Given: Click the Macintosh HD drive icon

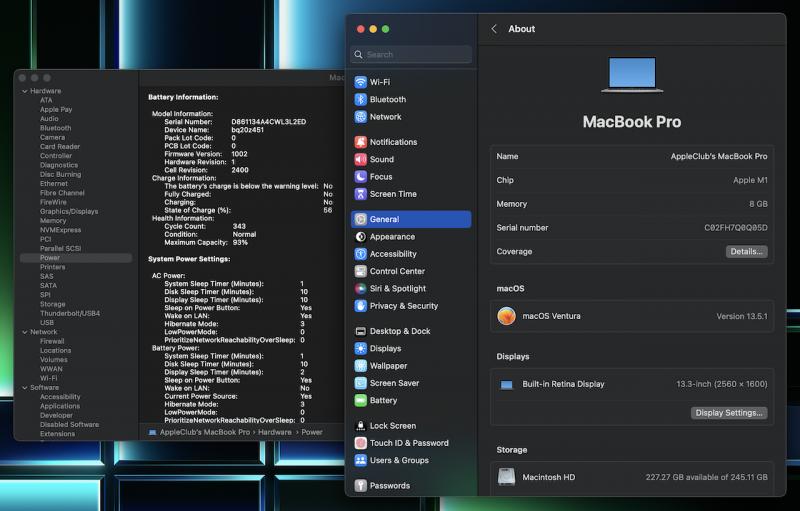Looking at the screenshot, I should point(507,477).
